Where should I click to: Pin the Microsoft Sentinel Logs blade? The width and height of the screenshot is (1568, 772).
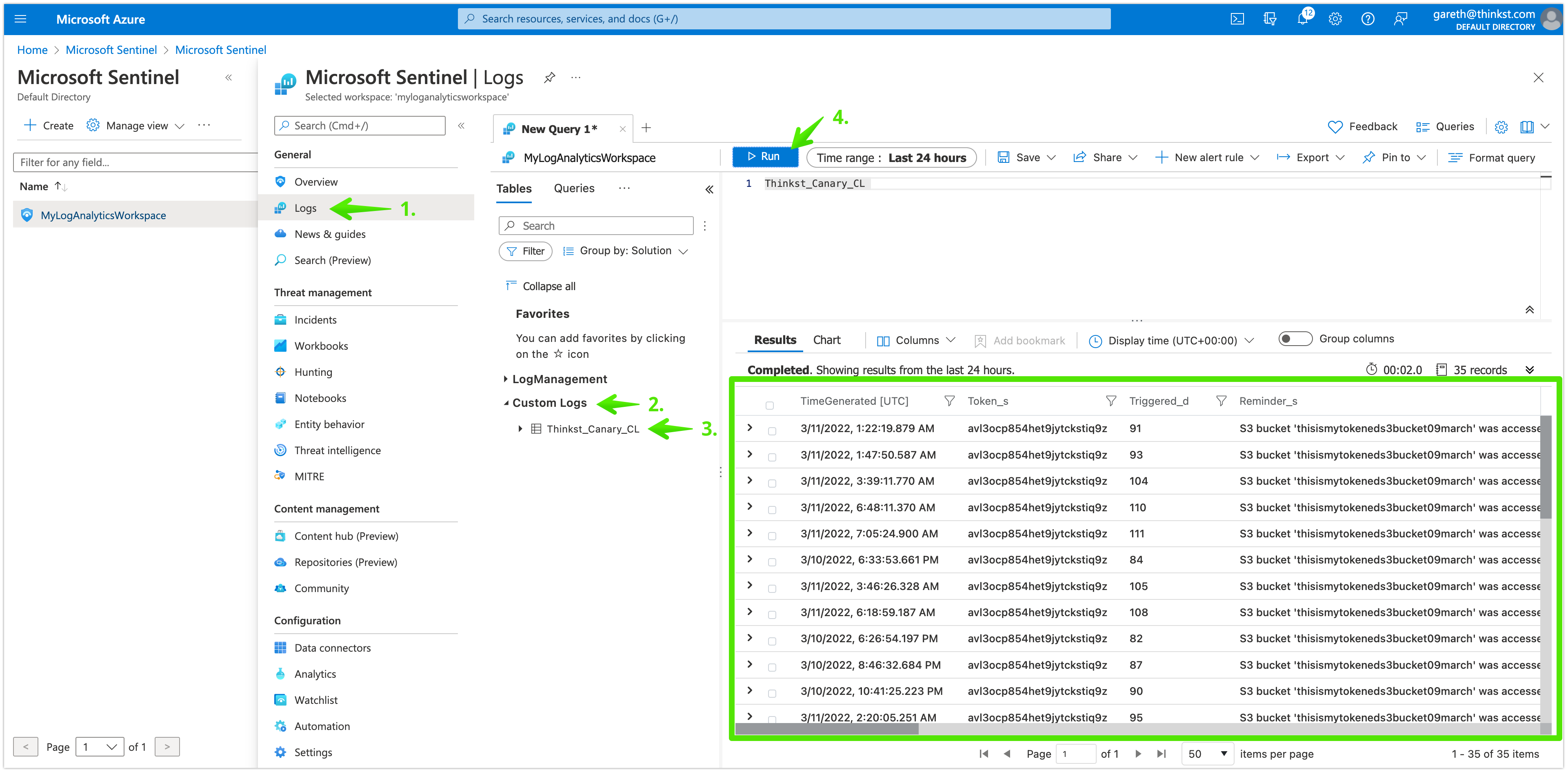(x=549, y=77)
